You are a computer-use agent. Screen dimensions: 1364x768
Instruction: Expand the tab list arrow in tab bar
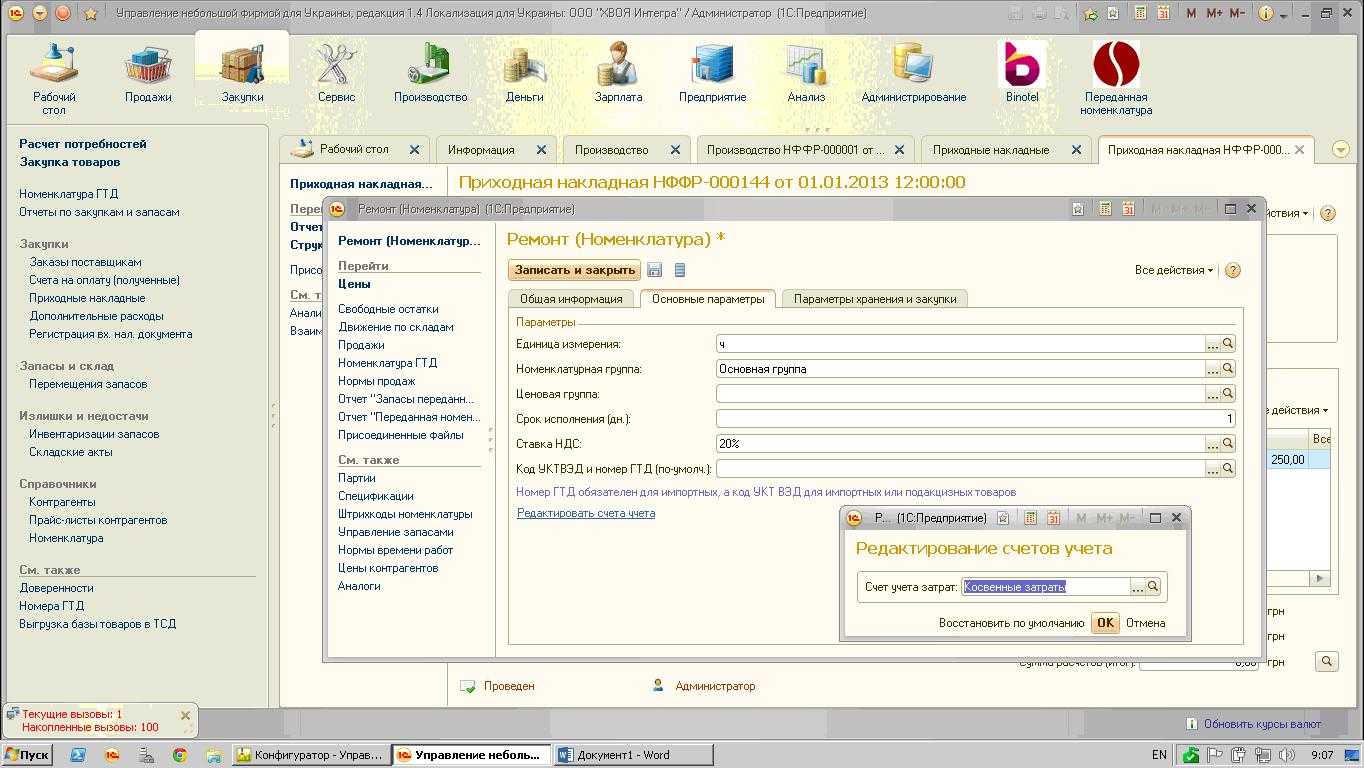(x=1341, y=149)
